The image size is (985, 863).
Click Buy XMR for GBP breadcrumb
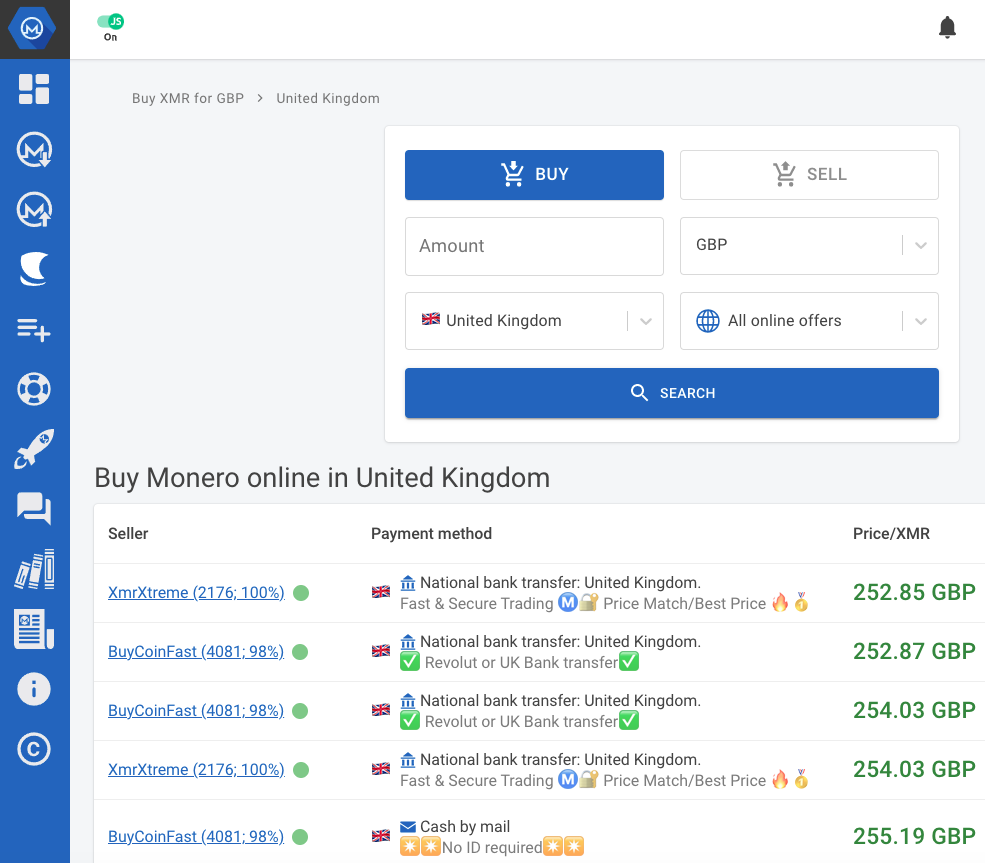click(x=188, y=98)
